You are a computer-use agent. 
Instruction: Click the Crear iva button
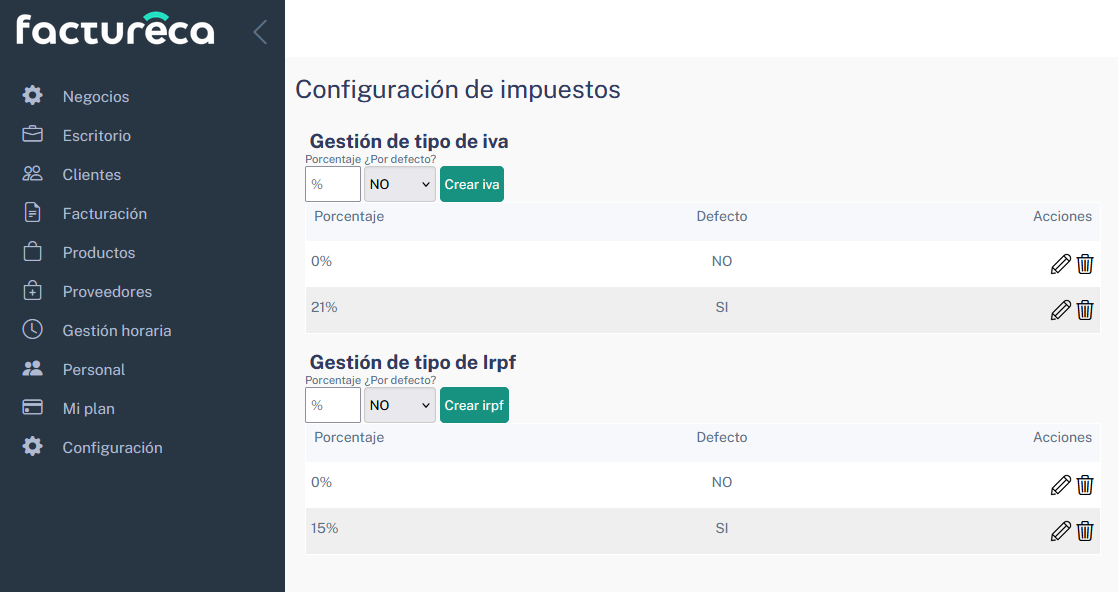tap(471, 184)
